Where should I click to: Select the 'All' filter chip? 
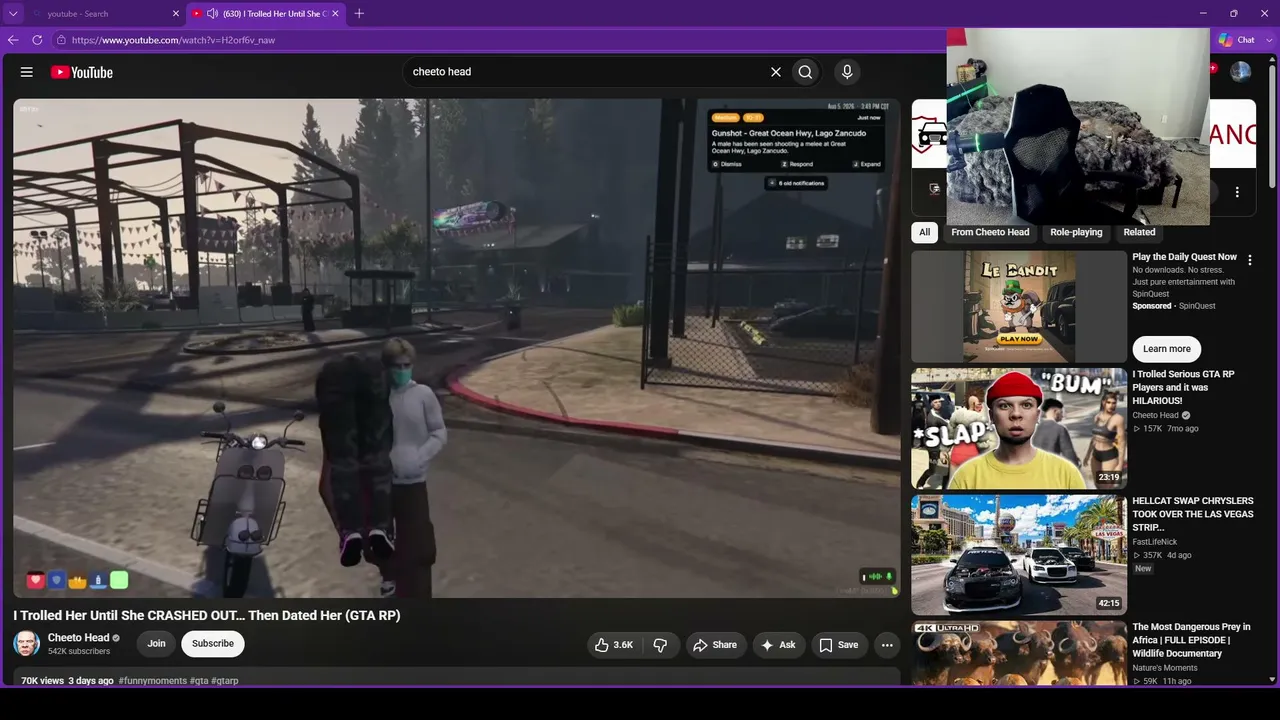click(x=925, y=232)
